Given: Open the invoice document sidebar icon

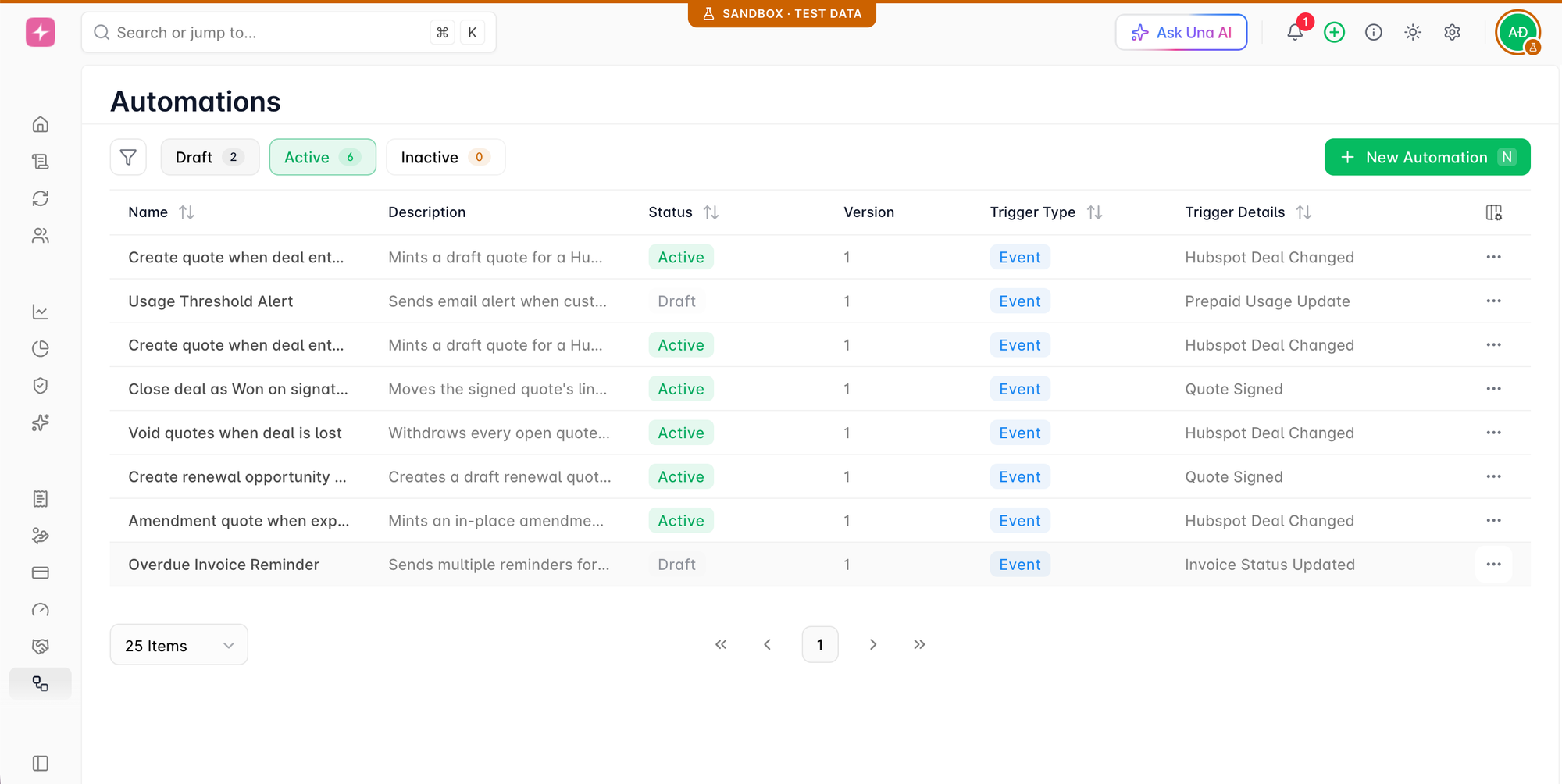Looking at the screenshot, I should click(x=41, y=499).
